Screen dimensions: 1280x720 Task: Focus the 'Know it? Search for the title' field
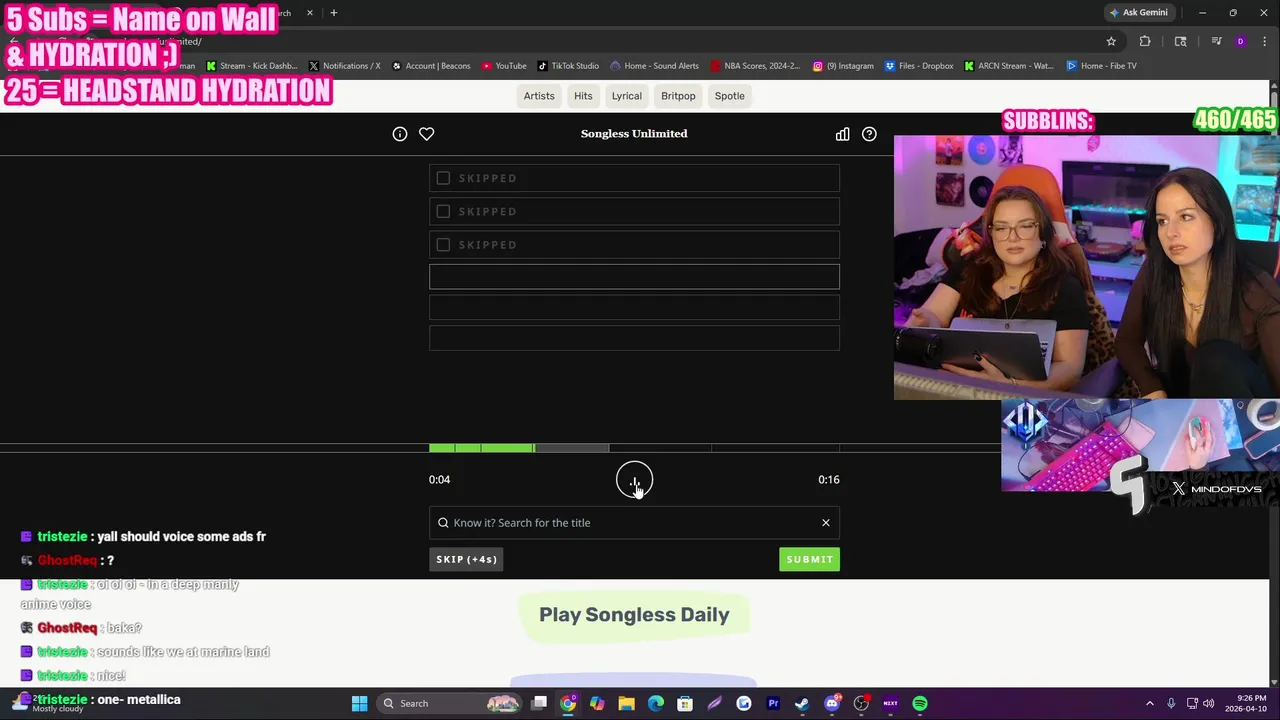coord(634,523)
